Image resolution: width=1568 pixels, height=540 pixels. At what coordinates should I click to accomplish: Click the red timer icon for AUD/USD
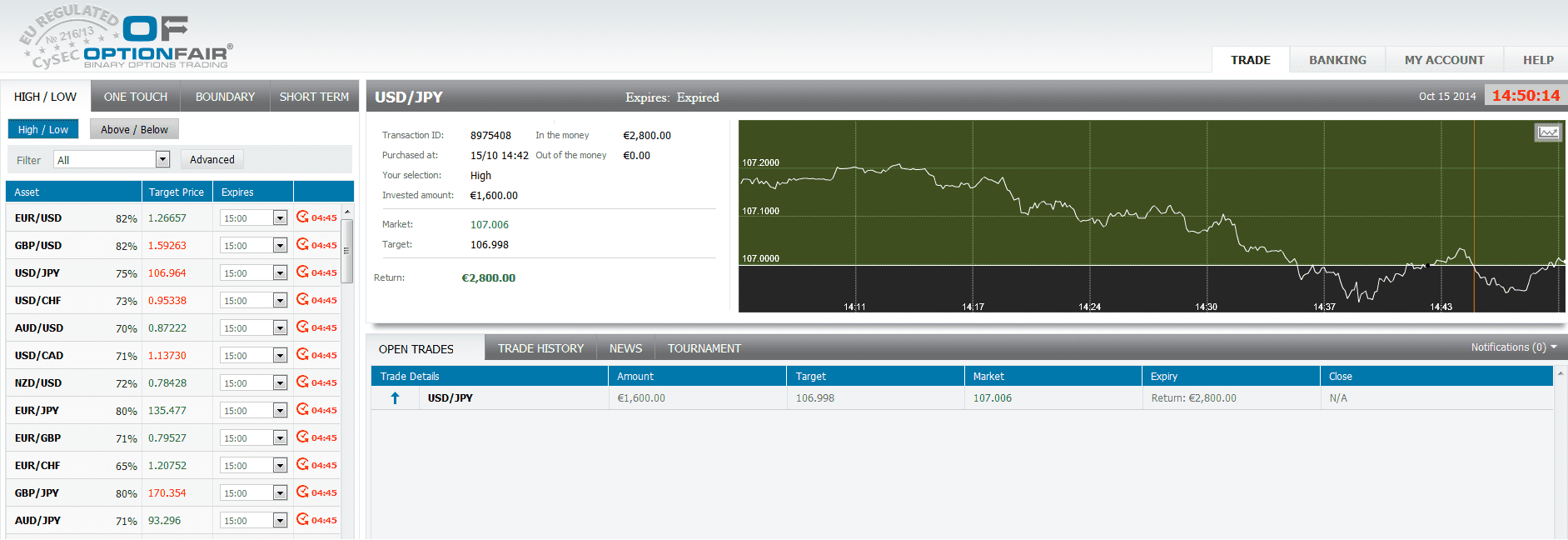tap(302, 327)
